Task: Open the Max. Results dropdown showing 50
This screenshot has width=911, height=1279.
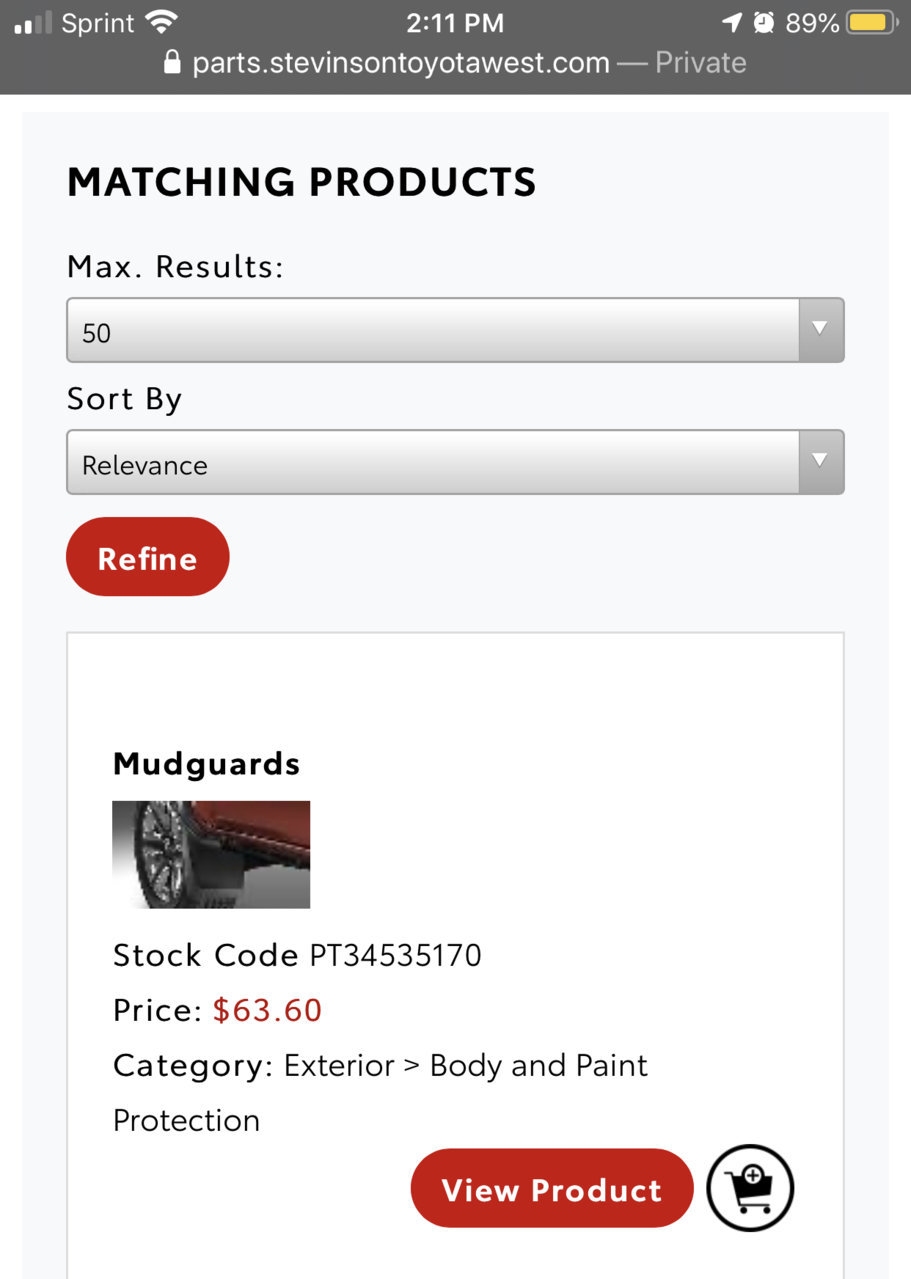Action: (x=455, y=330)
